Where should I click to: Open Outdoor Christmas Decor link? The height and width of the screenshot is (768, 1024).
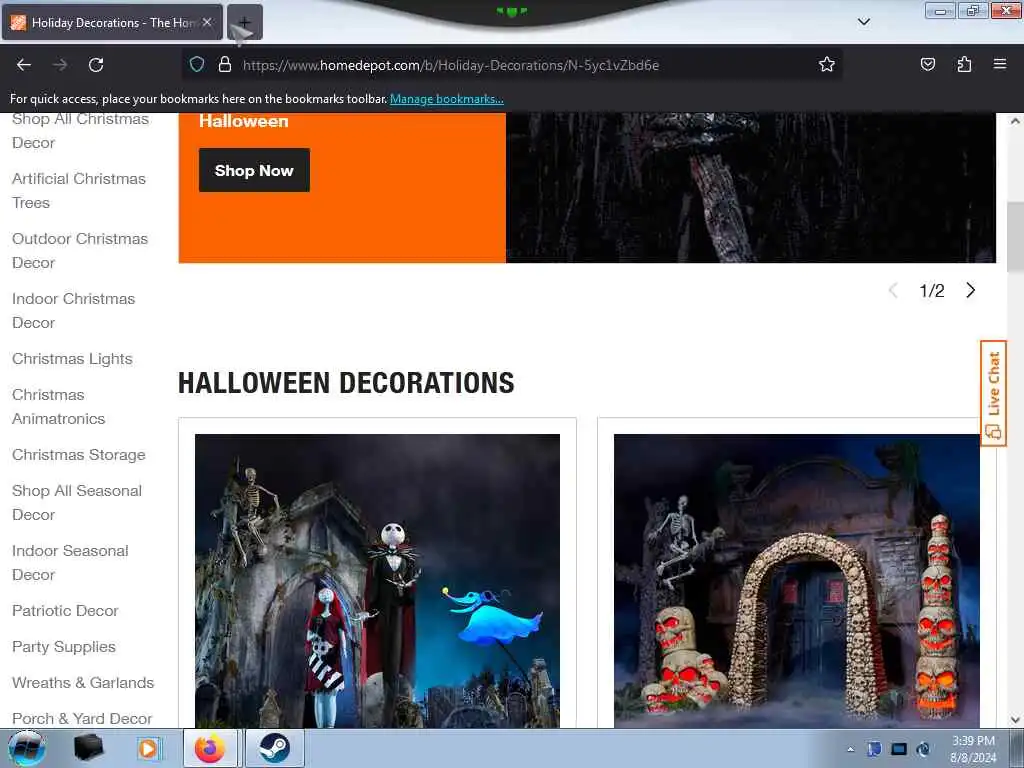click(80, 251)
